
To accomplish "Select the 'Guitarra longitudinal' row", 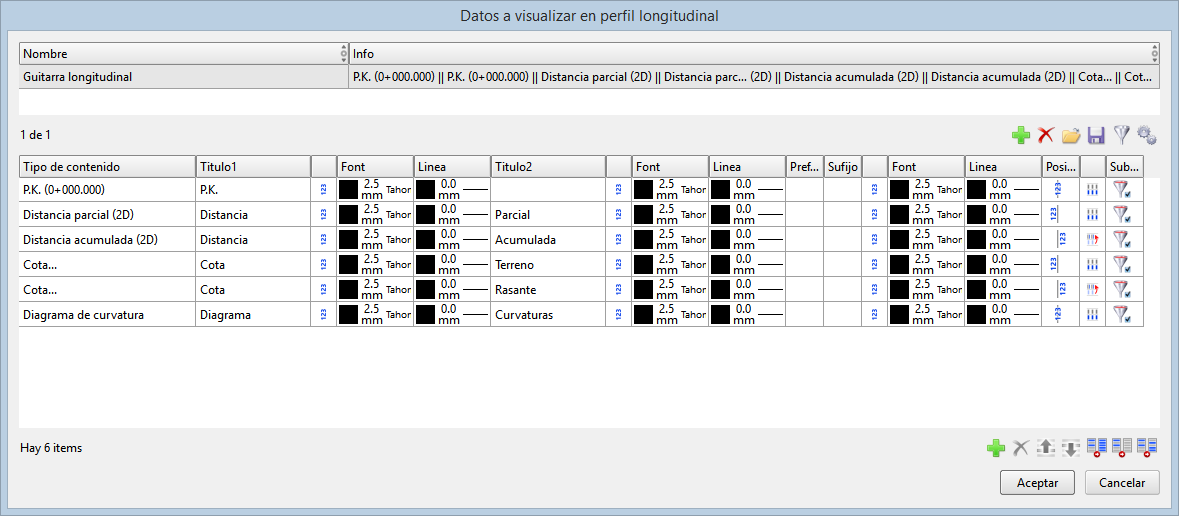I will 590,77.
